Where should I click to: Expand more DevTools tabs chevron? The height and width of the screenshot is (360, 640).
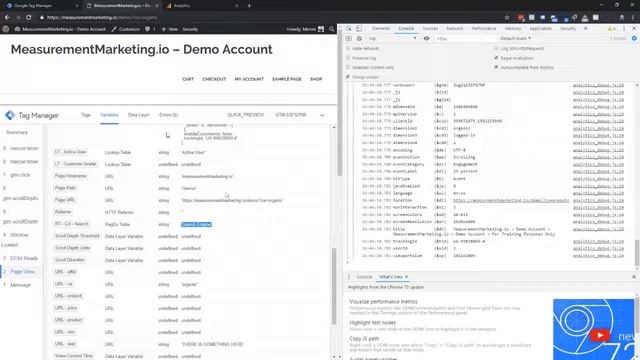[x=586, y=29]
